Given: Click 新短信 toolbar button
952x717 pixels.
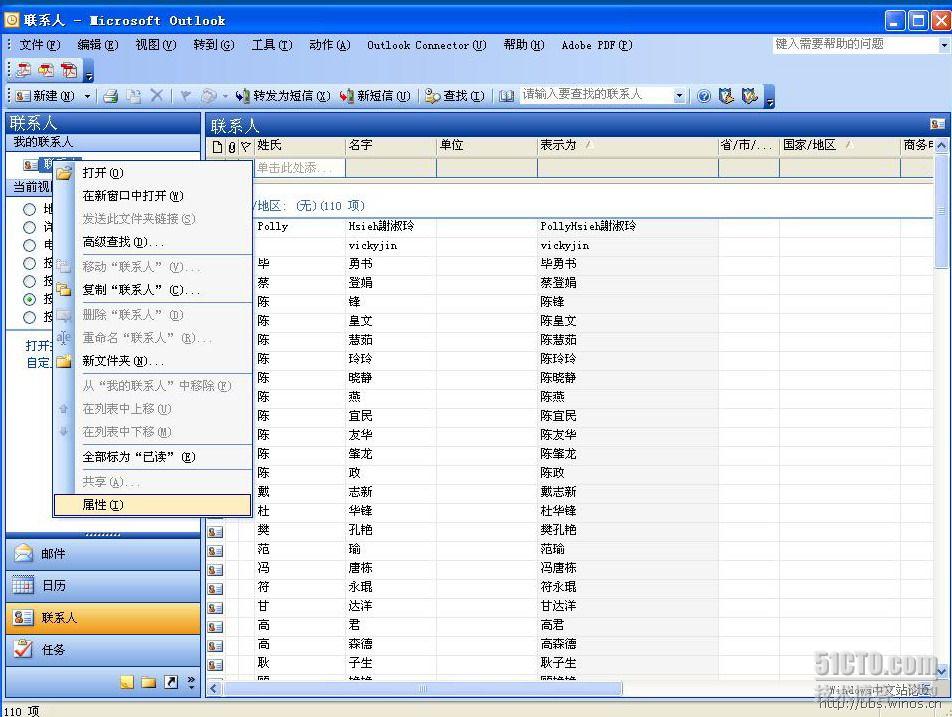Looking at the screenshot, I should 375,96.
